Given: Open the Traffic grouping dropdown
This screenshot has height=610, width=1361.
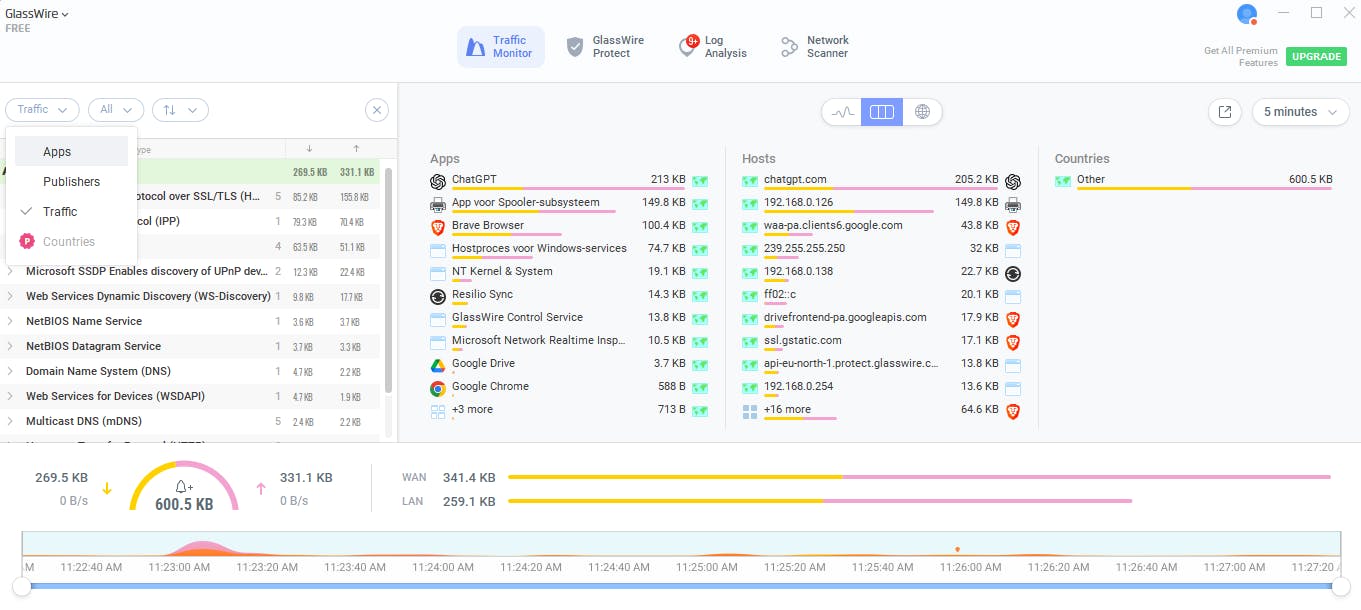Looking at the screenshot, I should (x=42, y=110).
